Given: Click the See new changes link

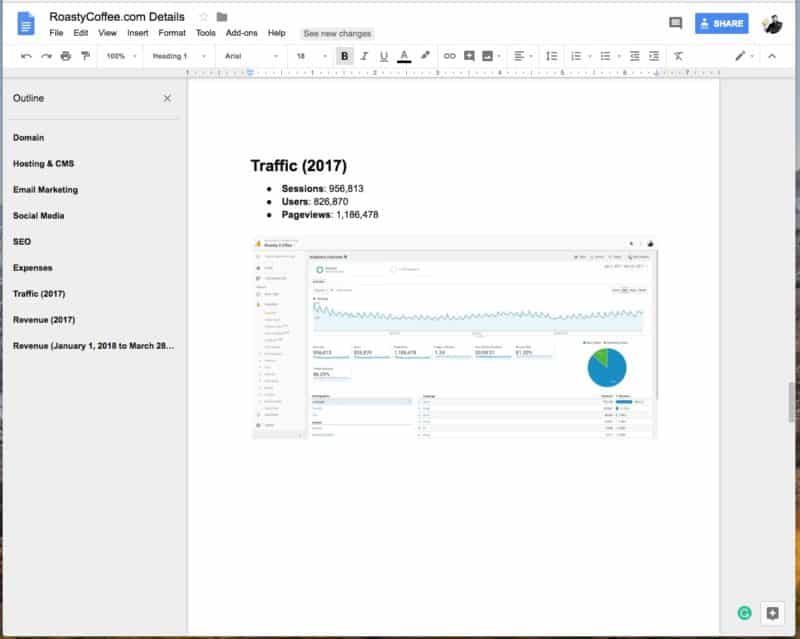Looking at the screenshot, I should [x=337, y=34].
